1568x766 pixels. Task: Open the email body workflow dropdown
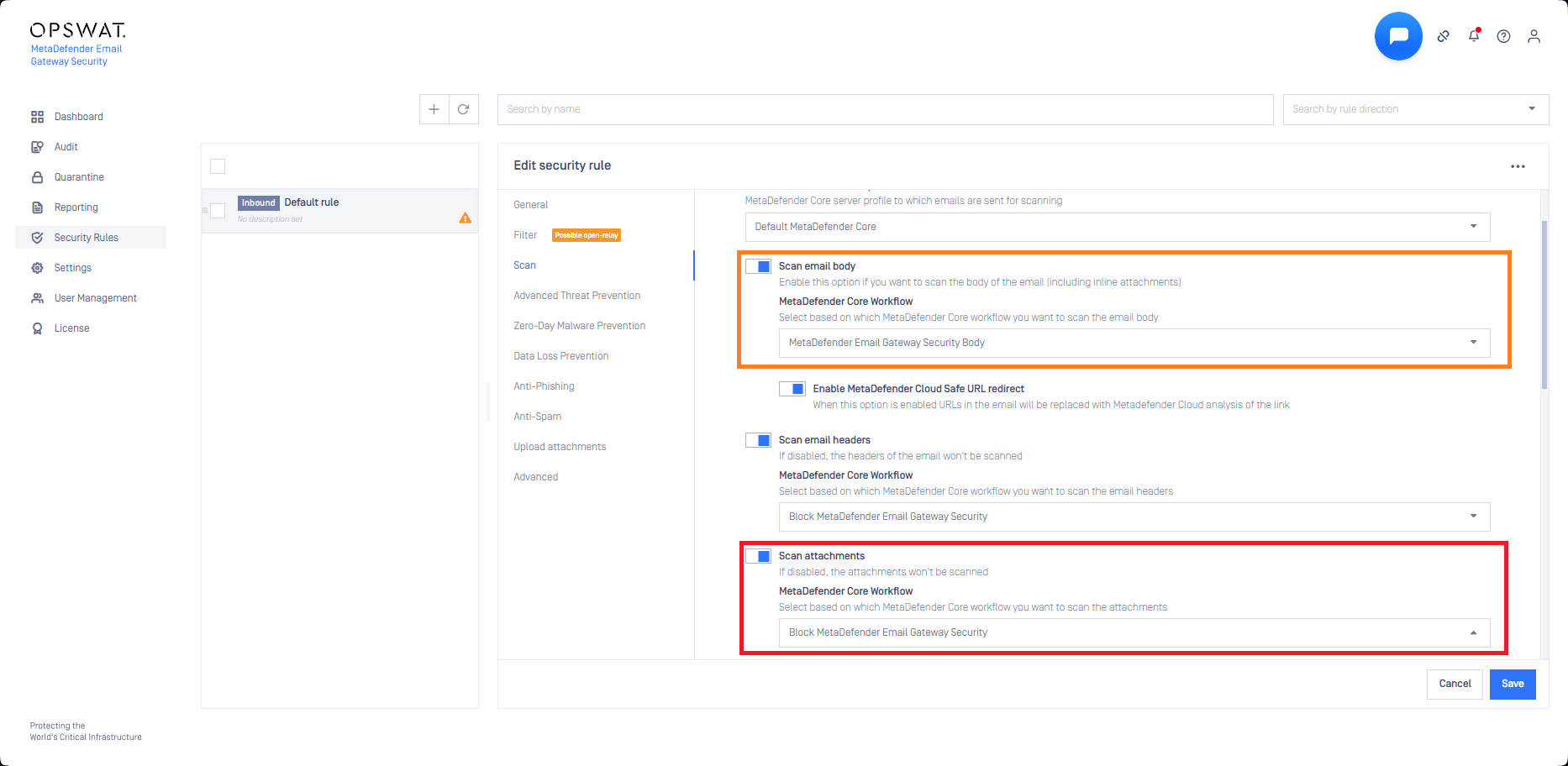1134,343
